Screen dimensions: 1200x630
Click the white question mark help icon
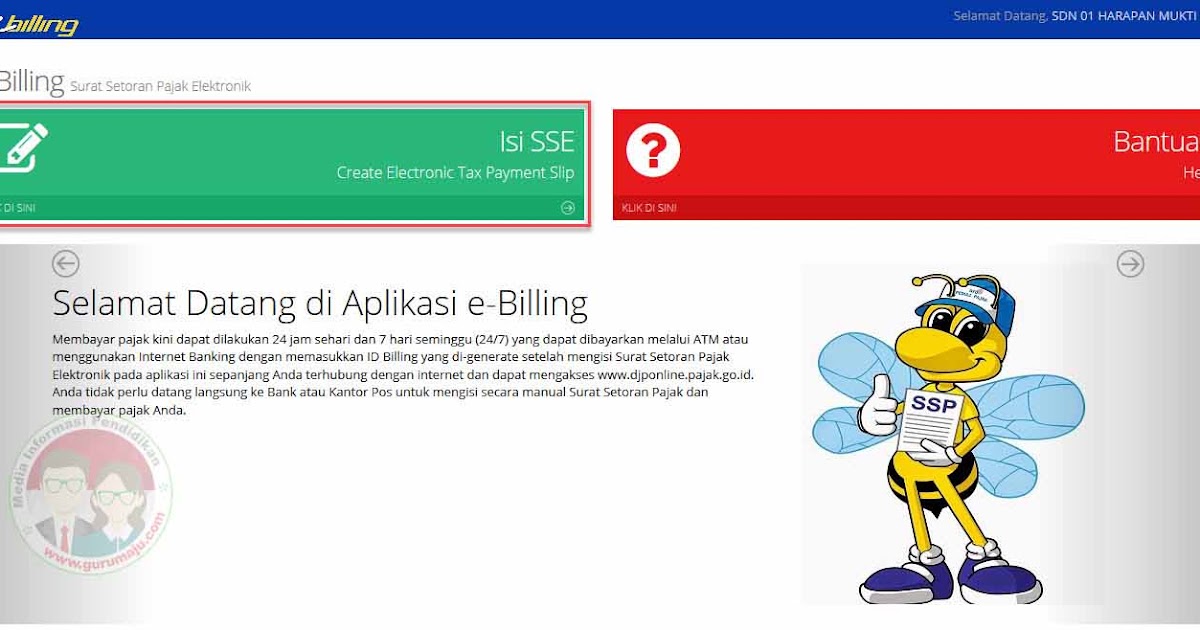click(x=653, y=152)
